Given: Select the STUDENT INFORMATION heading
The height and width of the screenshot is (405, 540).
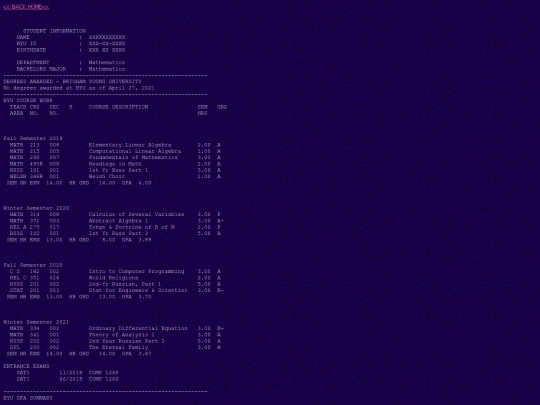Looking at the screenshot, I should point(54,31).
